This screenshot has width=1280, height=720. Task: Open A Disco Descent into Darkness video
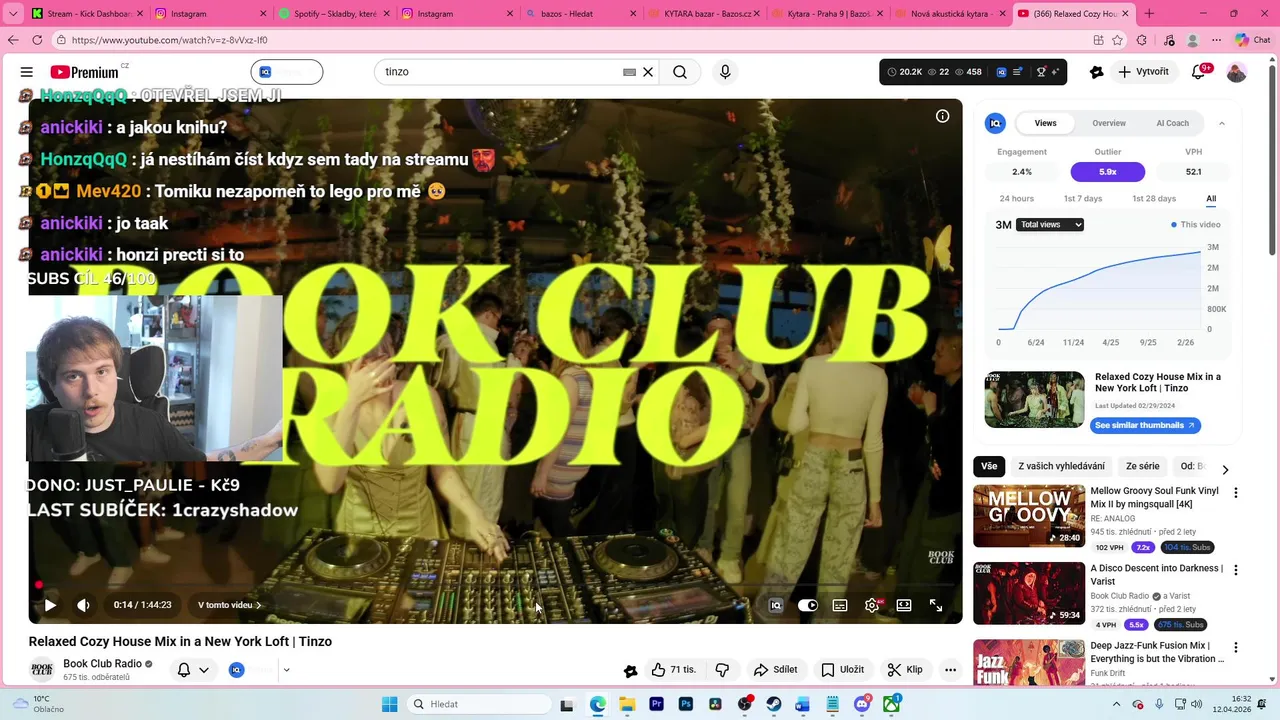click(1029, 593)
